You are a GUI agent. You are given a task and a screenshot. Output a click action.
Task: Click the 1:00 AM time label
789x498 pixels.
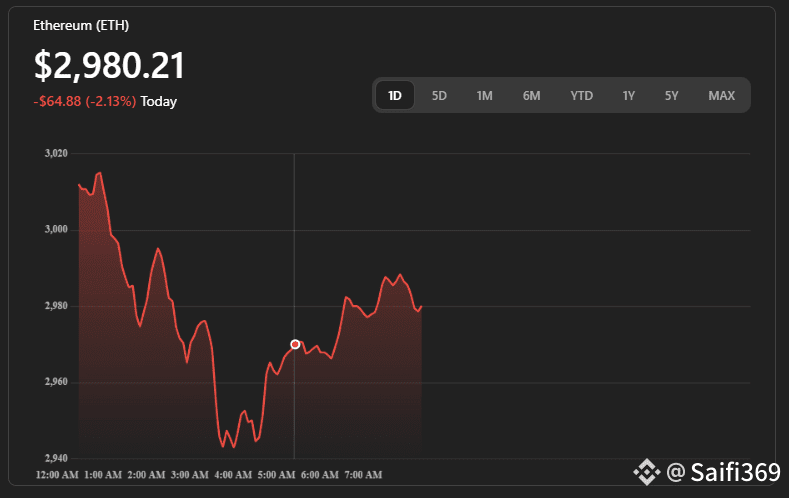point(103,475)
